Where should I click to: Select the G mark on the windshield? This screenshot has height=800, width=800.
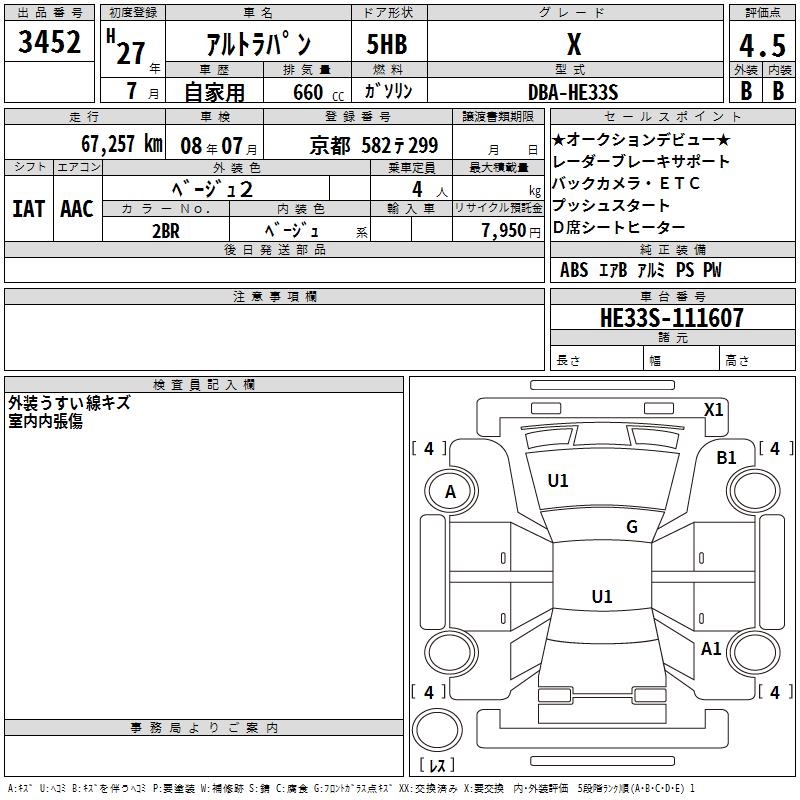pos(632,526)
